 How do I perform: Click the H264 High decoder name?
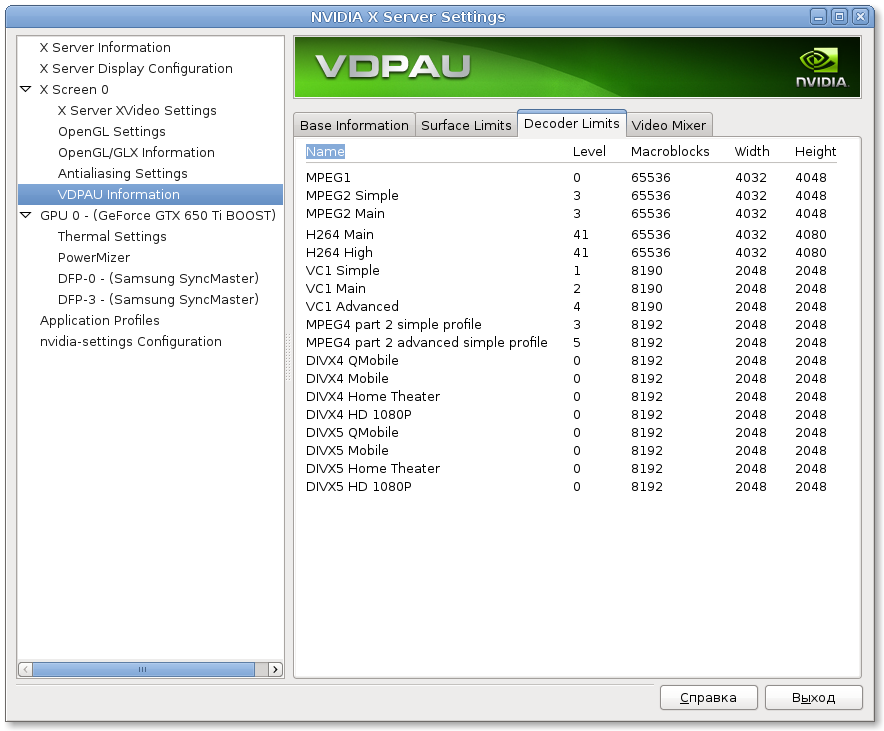[339, 252]
